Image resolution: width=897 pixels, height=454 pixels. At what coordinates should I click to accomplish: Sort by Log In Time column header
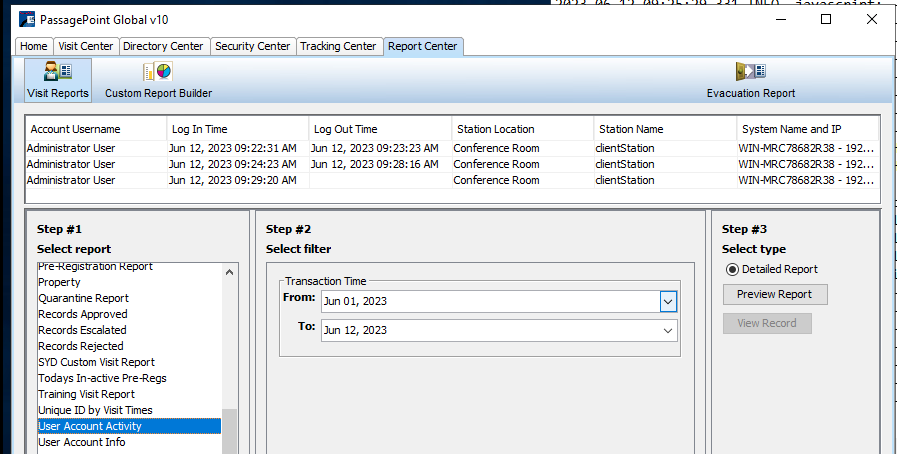[200, 129]
